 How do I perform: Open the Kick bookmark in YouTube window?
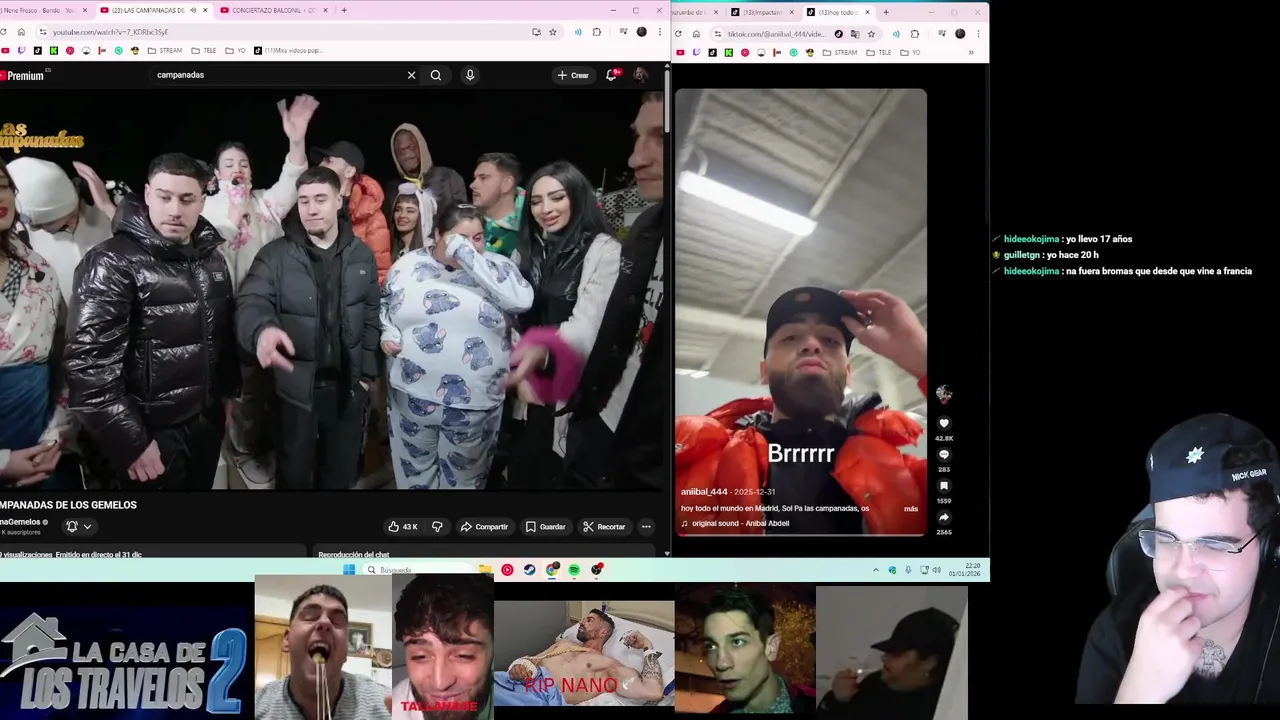[x=54, y=51]
